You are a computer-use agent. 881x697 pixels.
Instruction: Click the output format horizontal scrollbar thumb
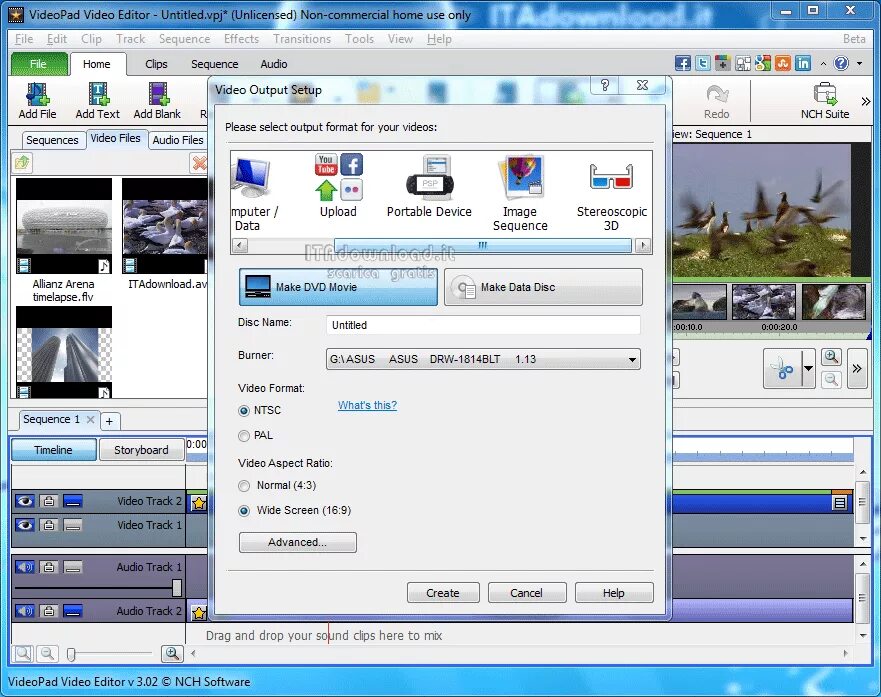pos(483,245)
